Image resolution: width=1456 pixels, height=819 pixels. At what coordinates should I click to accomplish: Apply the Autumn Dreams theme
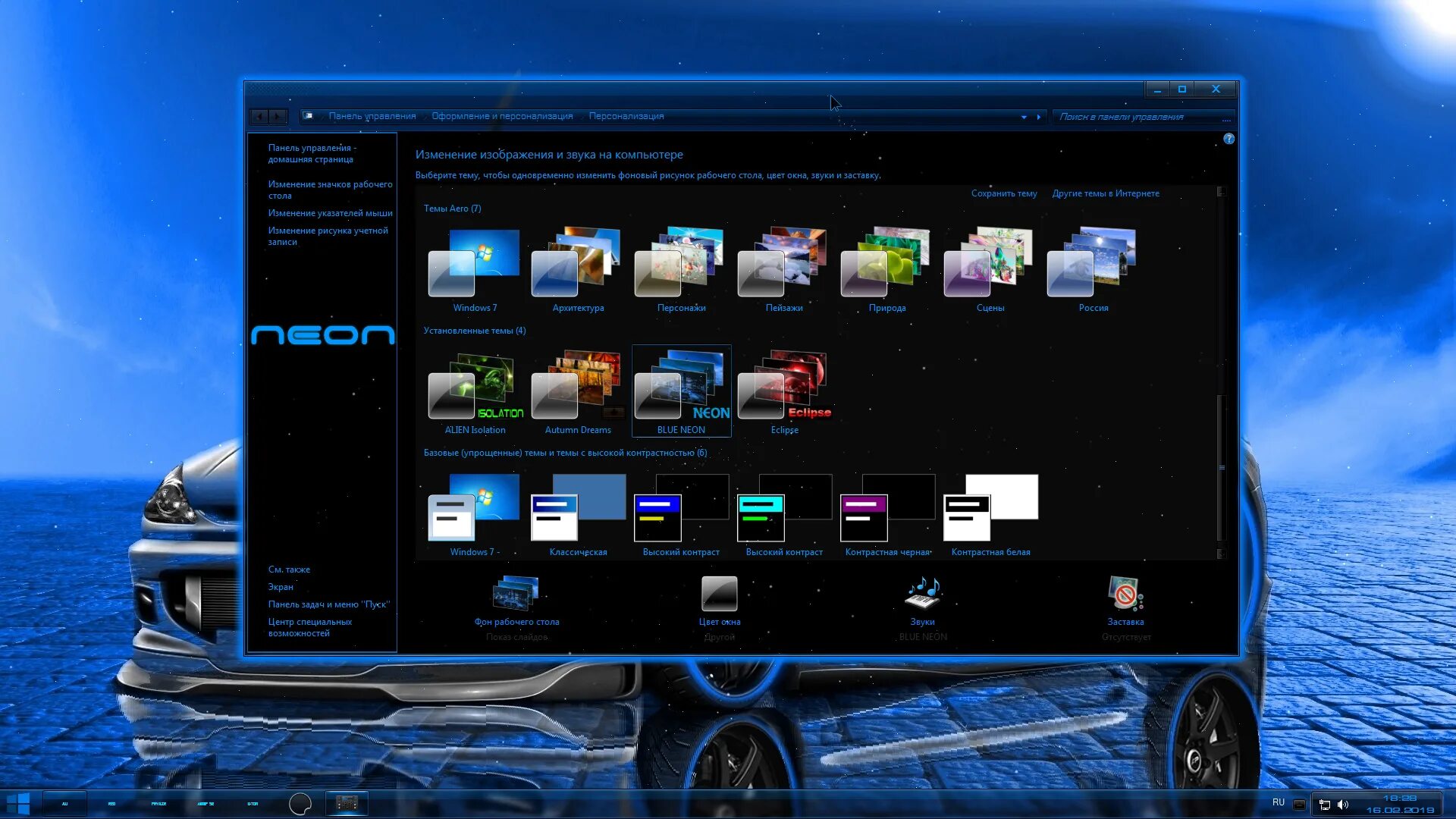(578, 391)
